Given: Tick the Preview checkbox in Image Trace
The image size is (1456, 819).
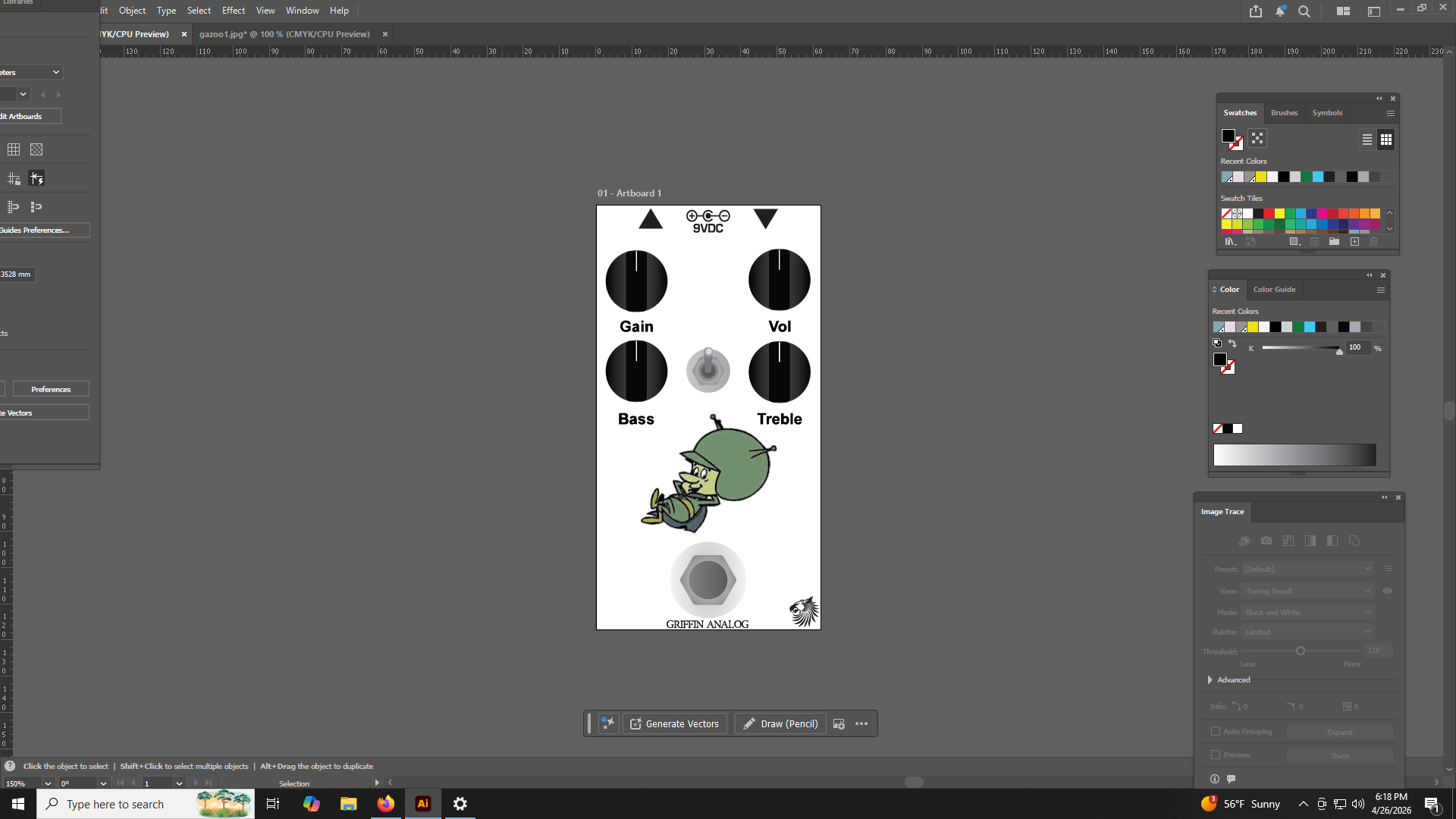Looking at the screenshot, I should (x=1216, y=755).
